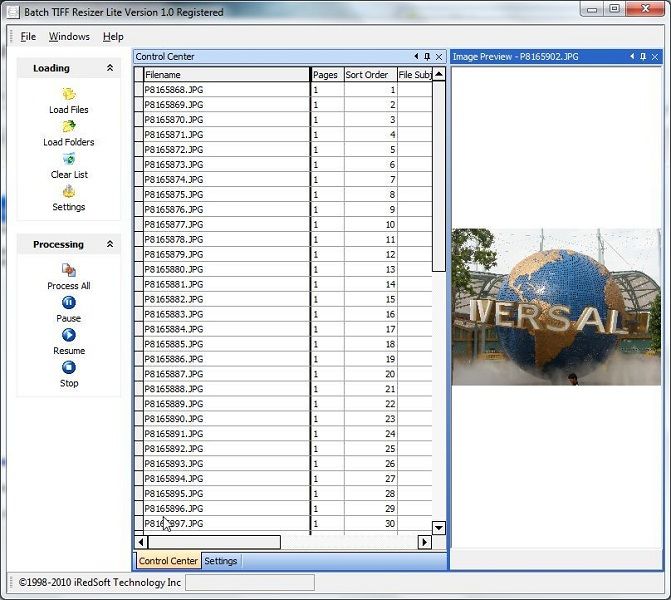Click the Clear List icon

point(69,159)
